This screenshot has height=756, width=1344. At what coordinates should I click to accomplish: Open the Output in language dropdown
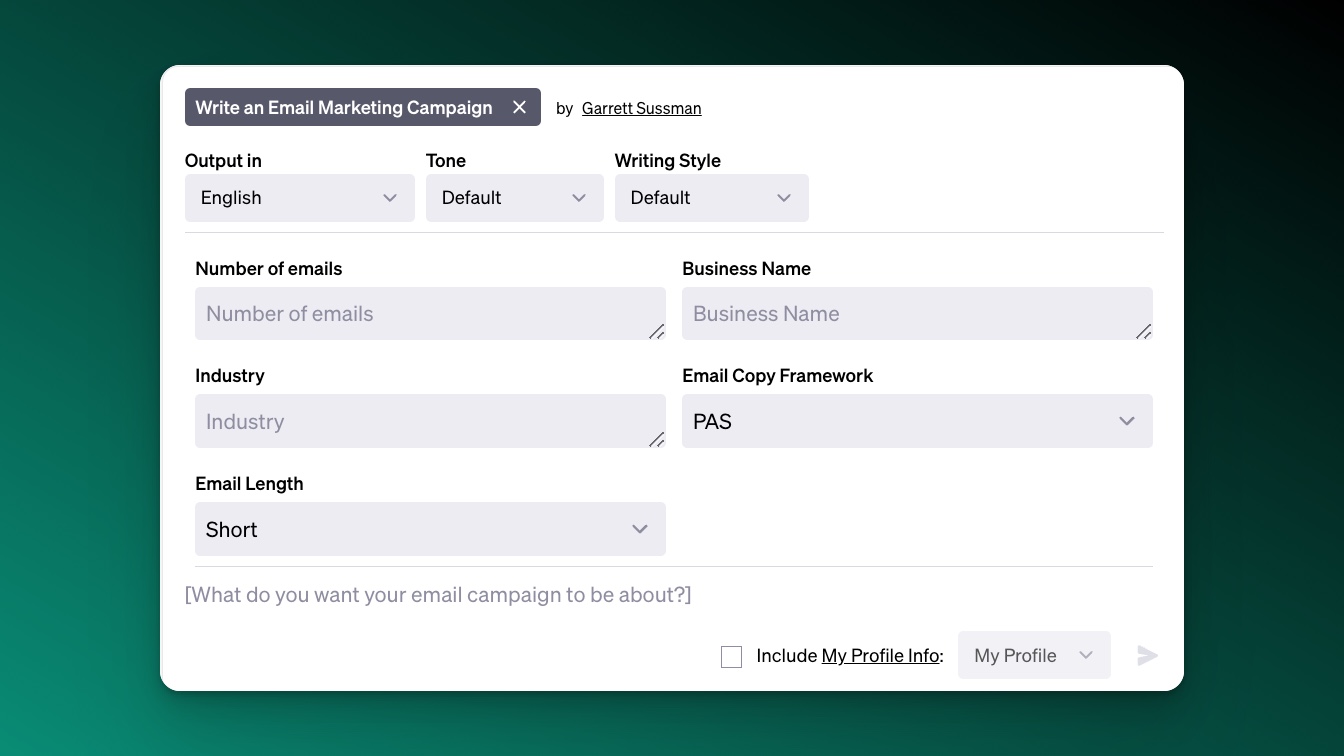tap(299, 198)
